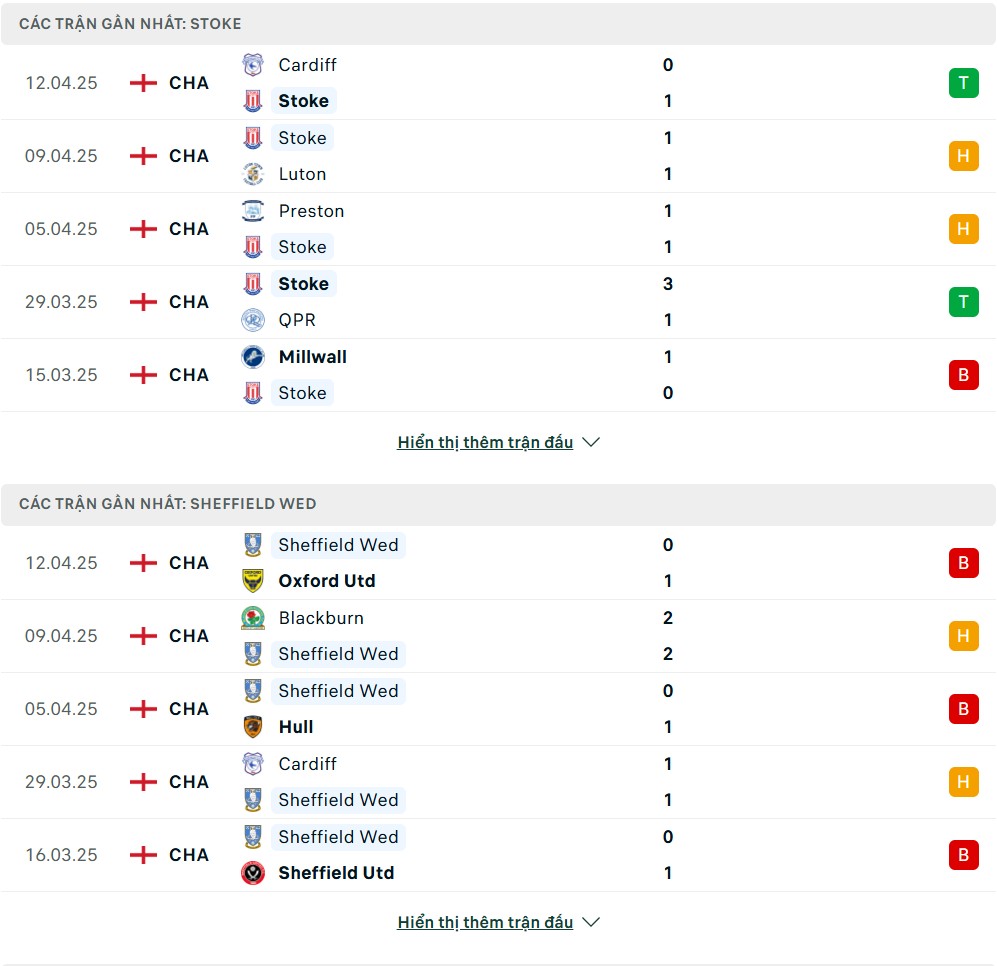Click the Hull club crest icon
Image resolution: width=997 pixels, height=966 pixels.
[x=253, y=727]
